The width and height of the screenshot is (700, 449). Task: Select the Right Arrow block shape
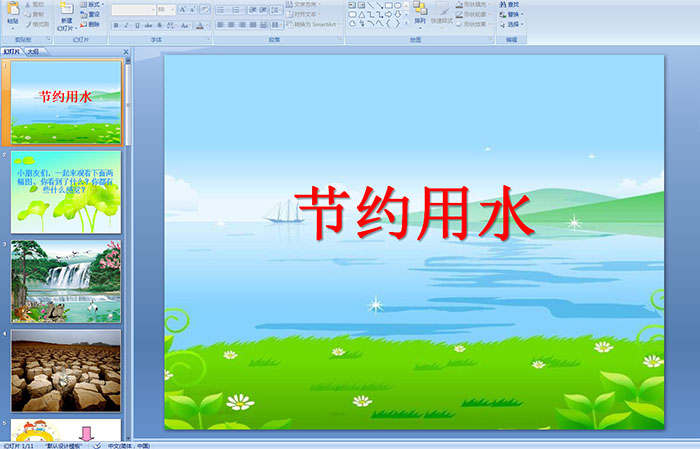pyautogui.click(x=388, y=15)
